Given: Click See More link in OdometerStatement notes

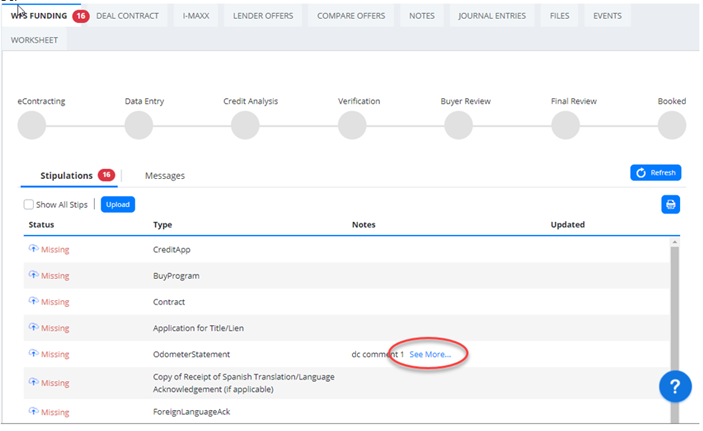Looking at the screenshot, I should [x=430, y=354].
